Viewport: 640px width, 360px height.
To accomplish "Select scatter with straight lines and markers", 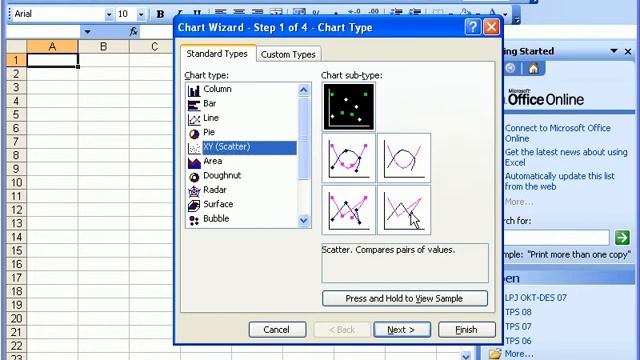I will [349, 210].
